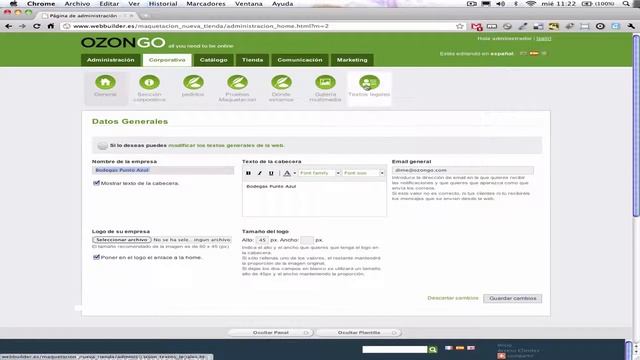Bookmark the page with the star icon
This screenshot has height=360, width=640.
[x=460, y=26]
